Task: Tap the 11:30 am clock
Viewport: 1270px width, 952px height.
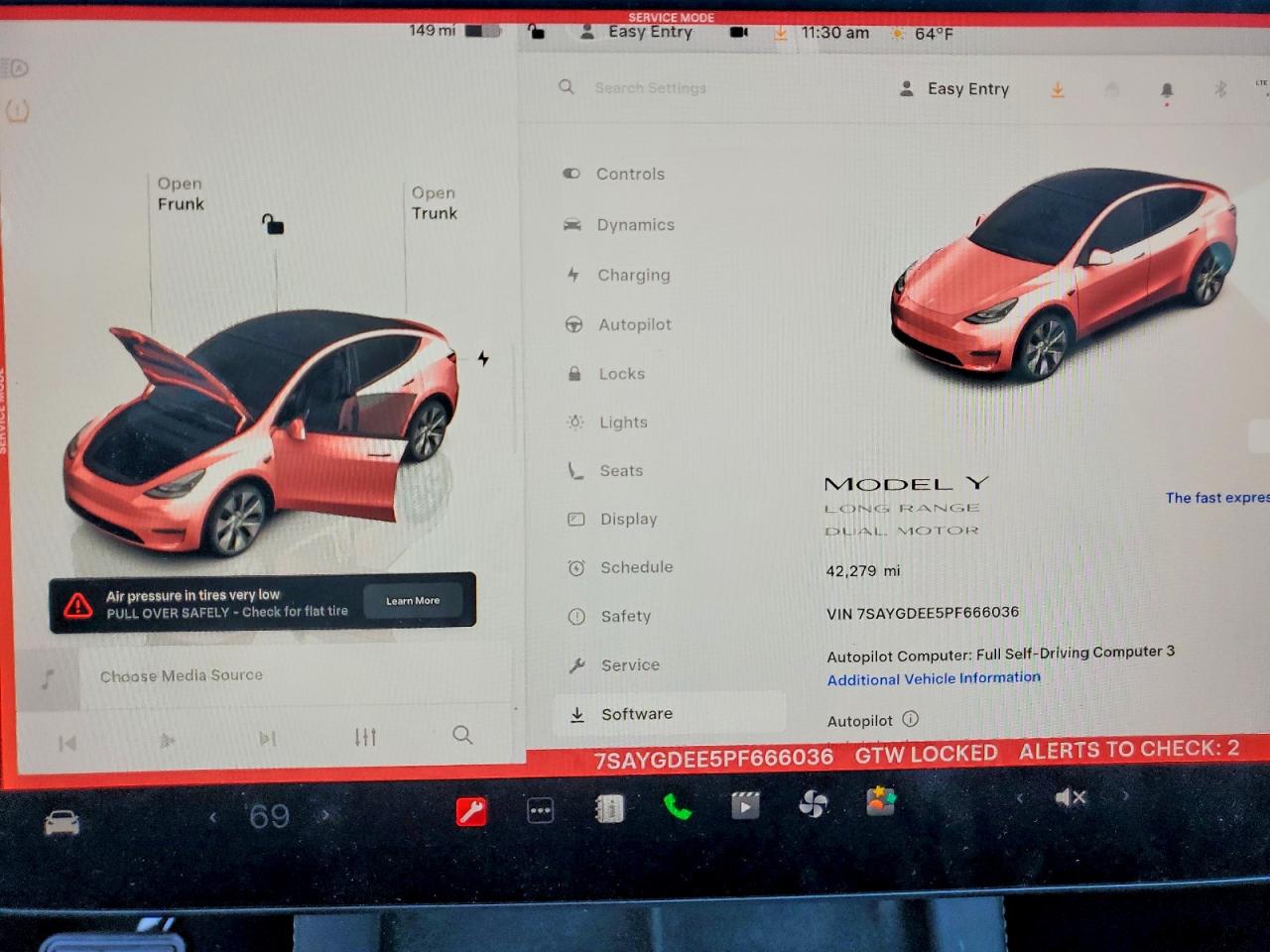Action: (835, 33)
